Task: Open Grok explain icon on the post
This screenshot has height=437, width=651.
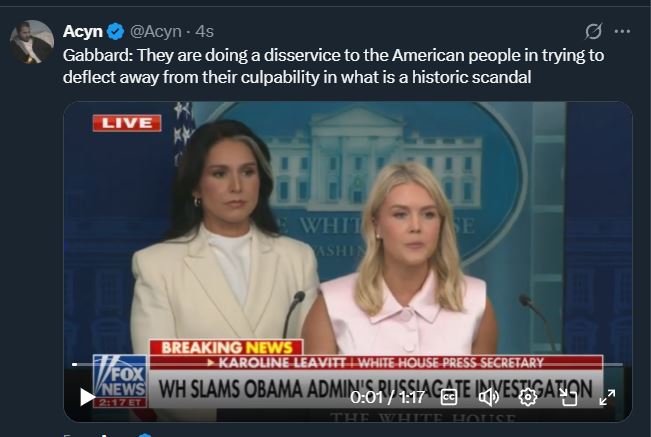Action: 593,31
